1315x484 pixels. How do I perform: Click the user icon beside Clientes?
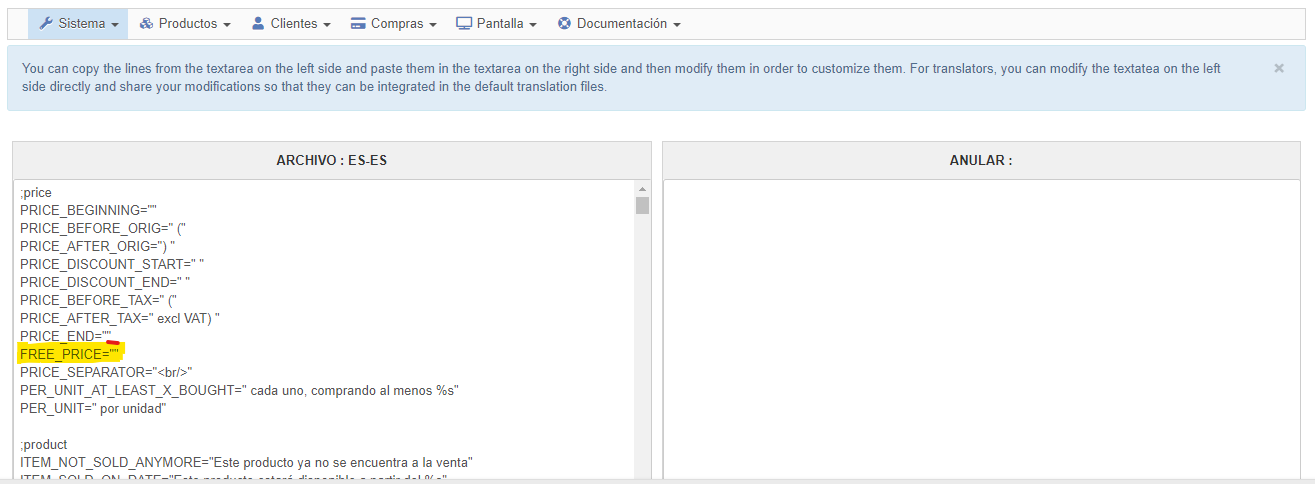(258, 24)
